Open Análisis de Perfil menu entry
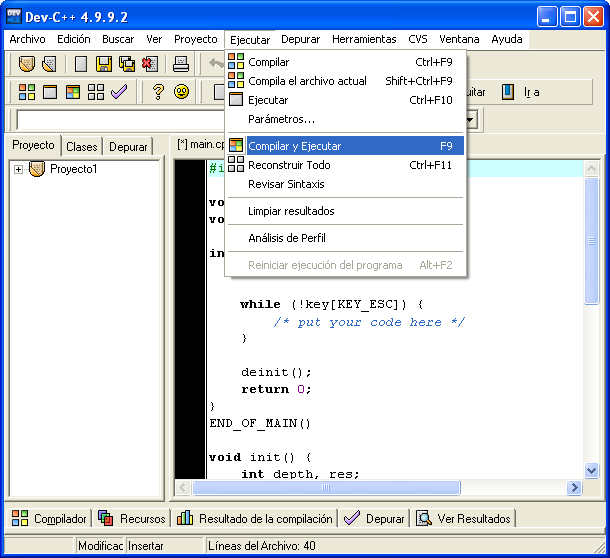The image size is (610, 558). [x=345, y=238]
